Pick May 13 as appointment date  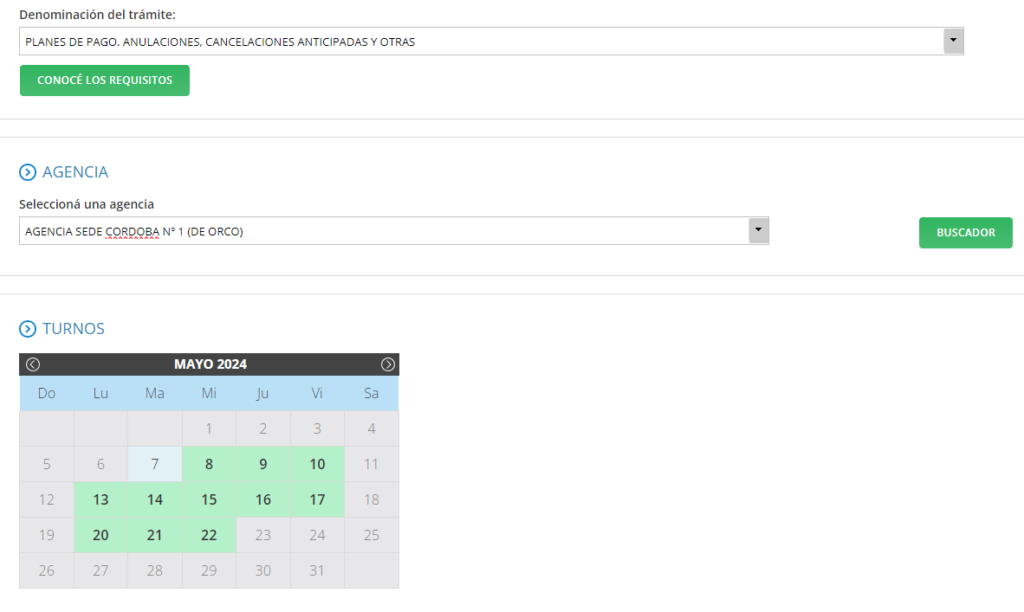[101, 500]
